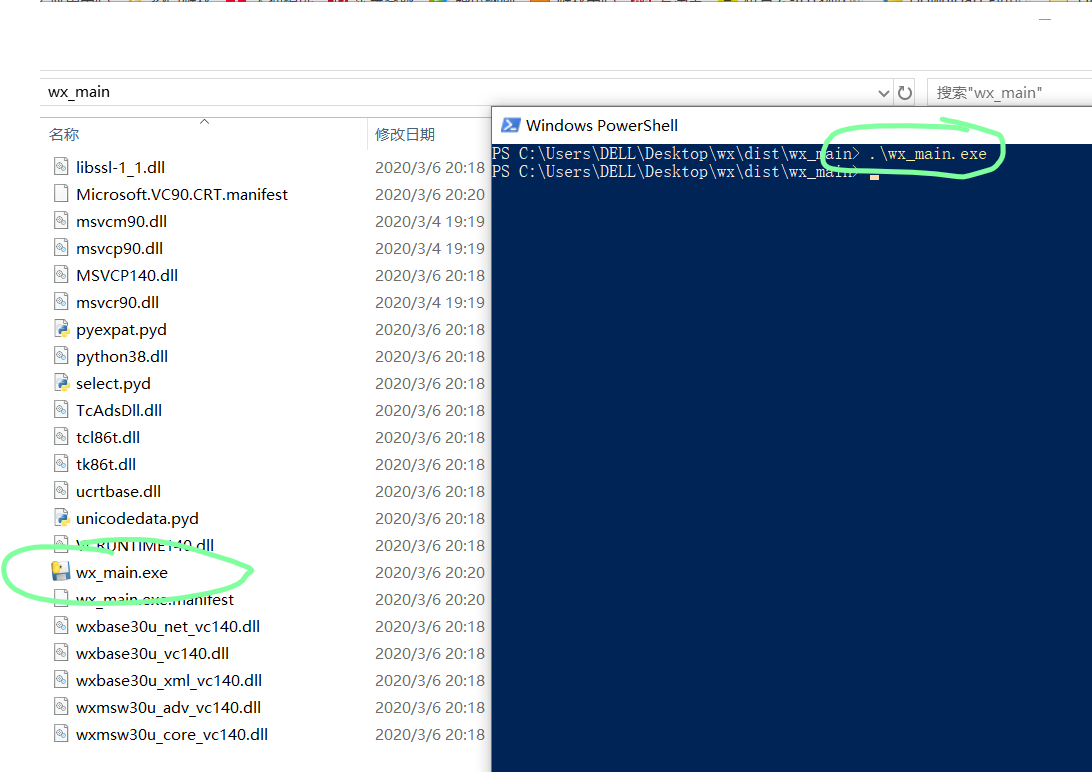Click the sort arrow above 名称 column
The height and width of the screenshot is (772, 1092).
click(x=204, y=122)
